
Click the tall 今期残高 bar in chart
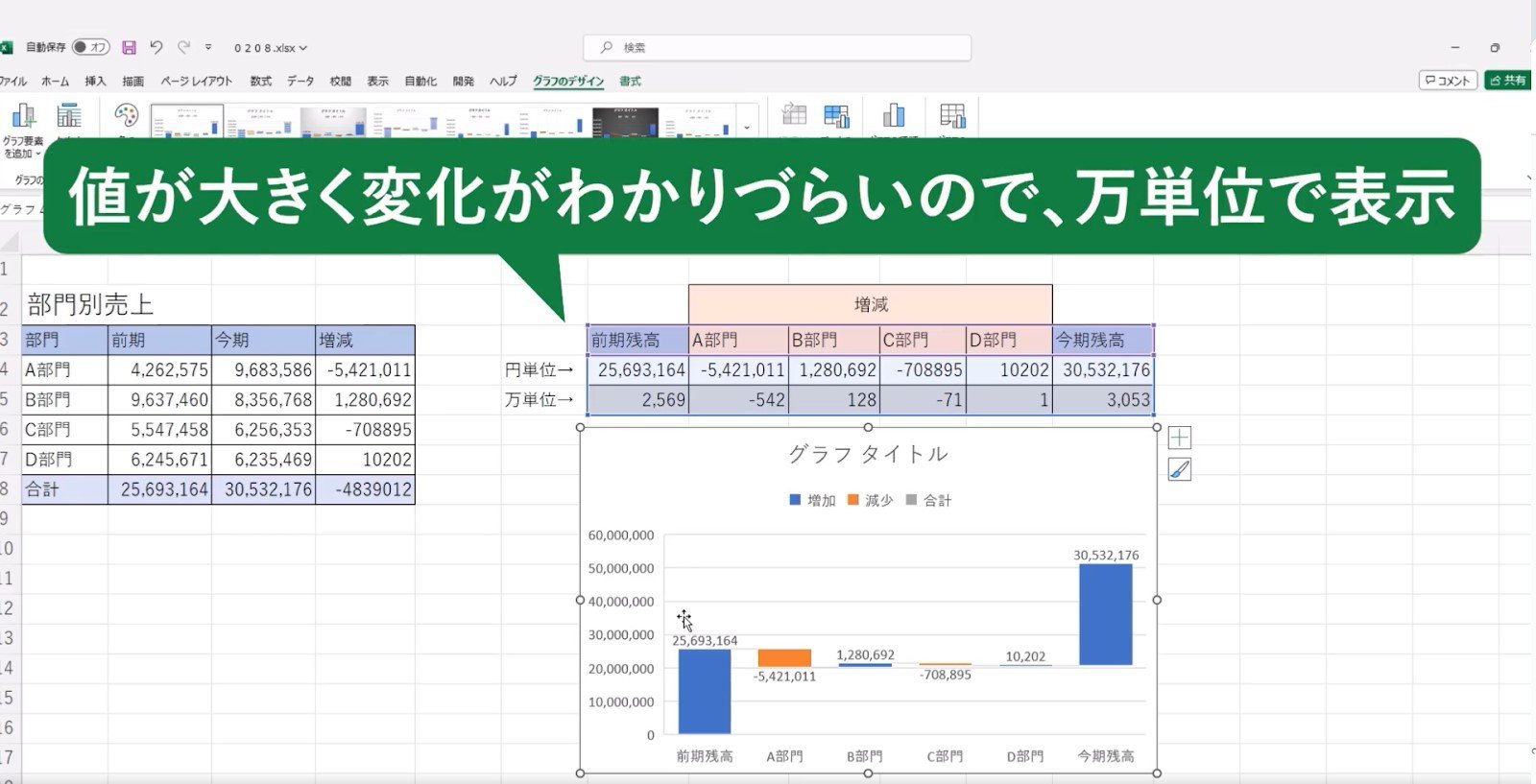point(1105,614)
